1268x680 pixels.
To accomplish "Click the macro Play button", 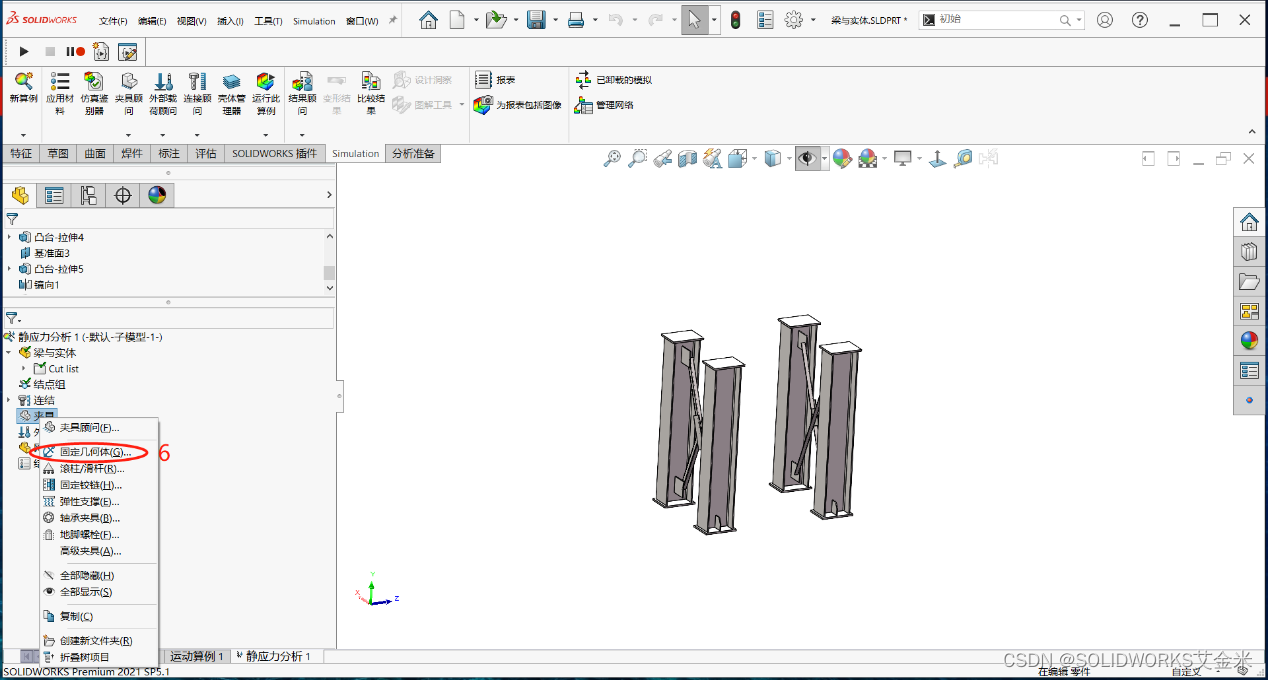I will pyautogui.click(x=24, y=51).
